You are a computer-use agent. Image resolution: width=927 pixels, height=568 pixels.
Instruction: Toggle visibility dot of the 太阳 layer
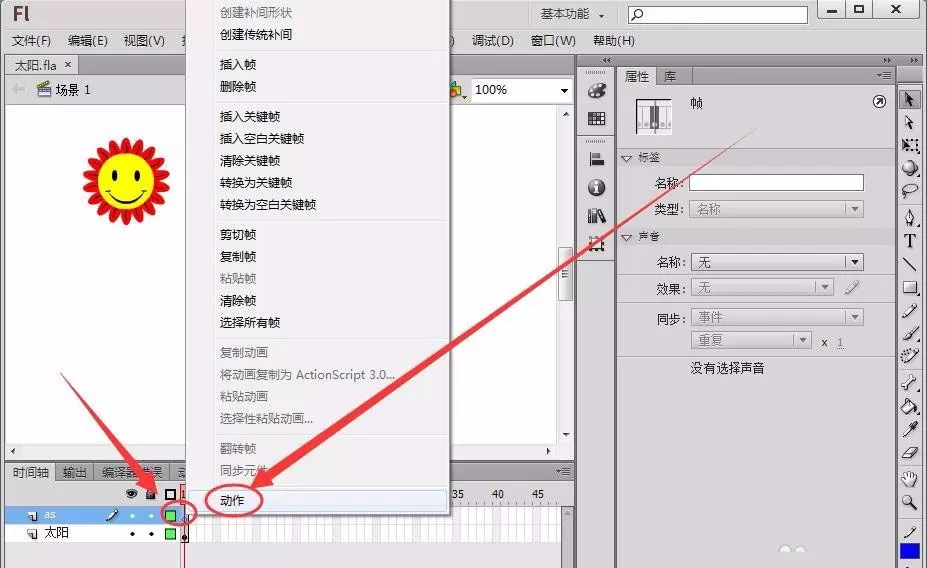click(x=132, y=534)
